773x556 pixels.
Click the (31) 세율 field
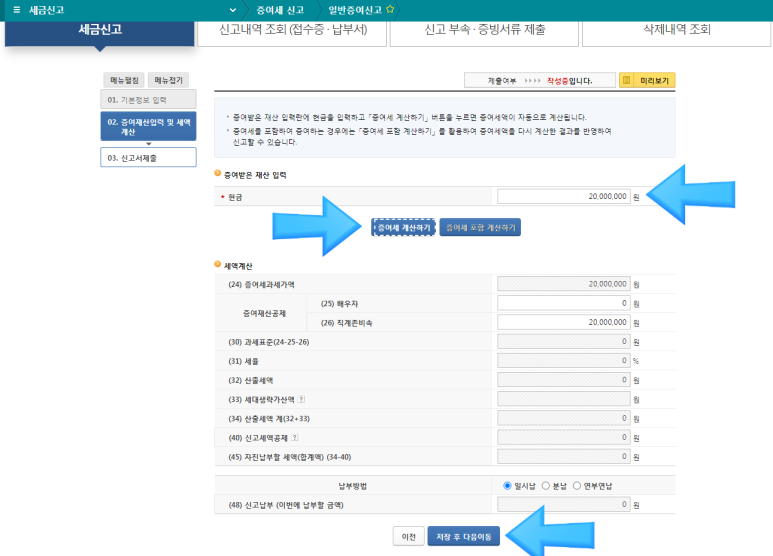[563, 361]
